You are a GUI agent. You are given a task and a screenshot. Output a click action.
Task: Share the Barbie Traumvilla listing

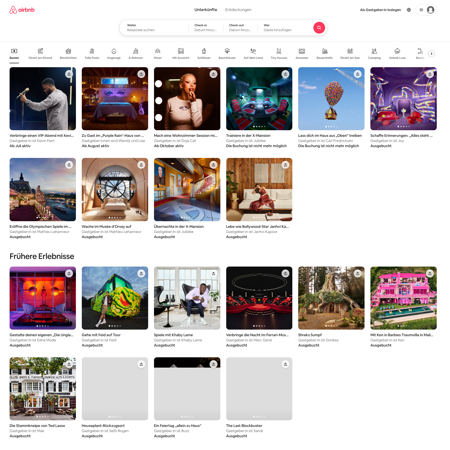(430, 273)
